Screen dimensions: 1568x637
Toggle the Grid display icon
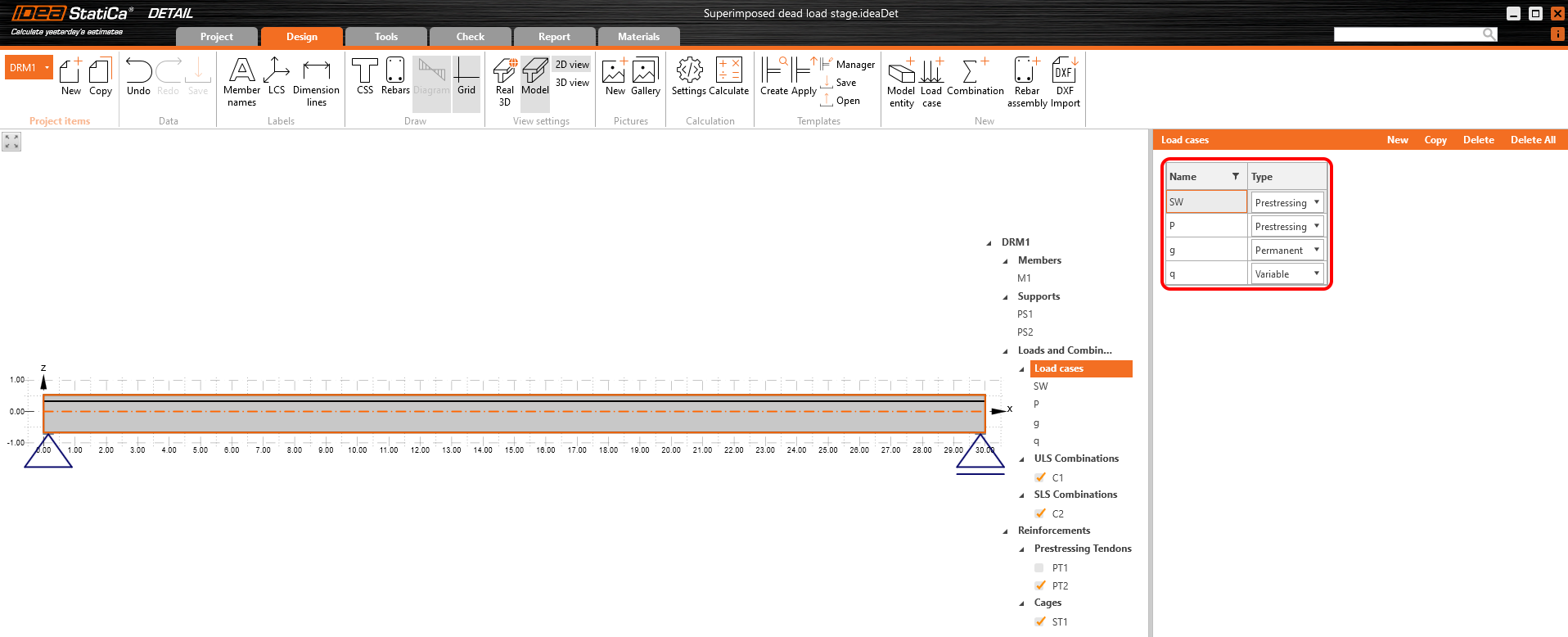tap(466, 76)
